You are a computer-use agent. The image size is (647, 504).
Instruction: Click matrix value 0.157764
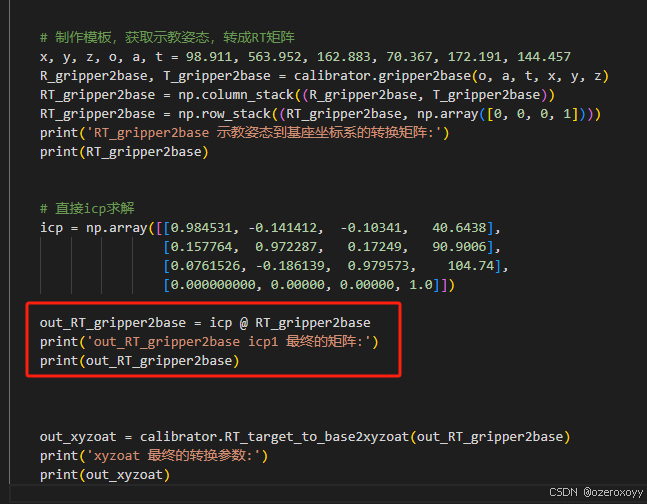pyautogui.click(x=201, y=247)
